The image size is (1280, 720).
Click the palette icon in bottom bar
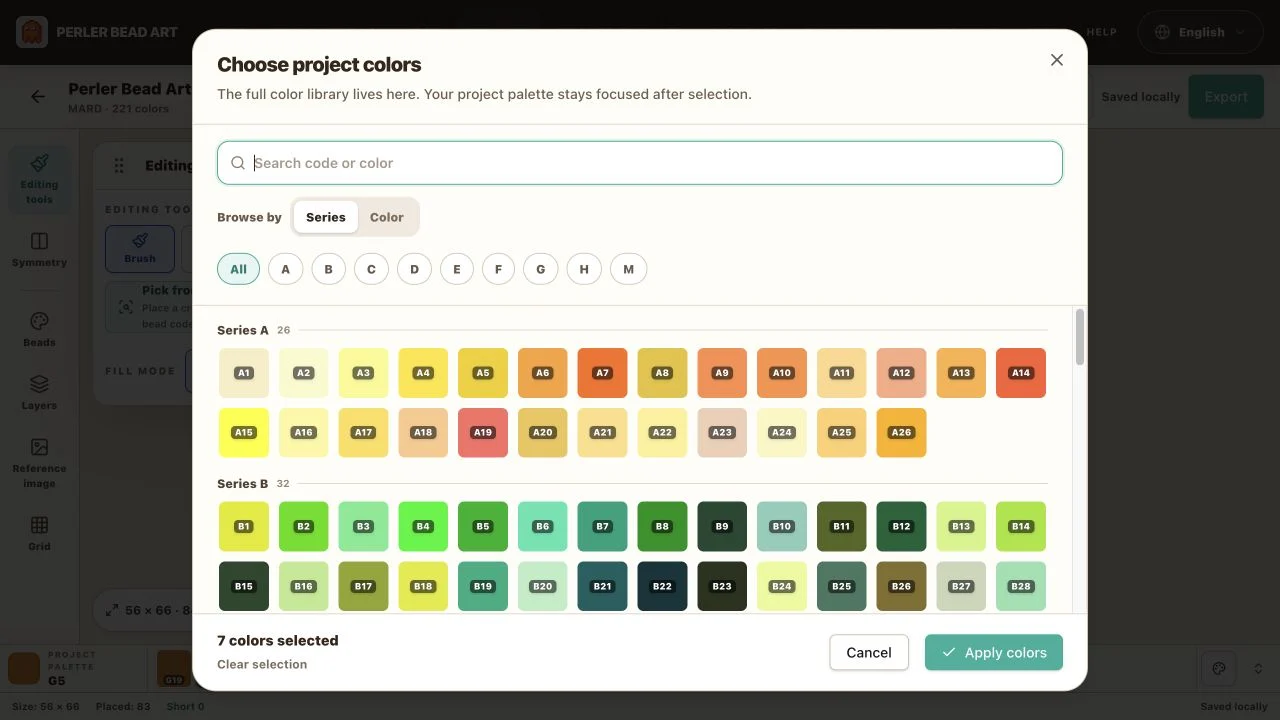[1219, 668]
